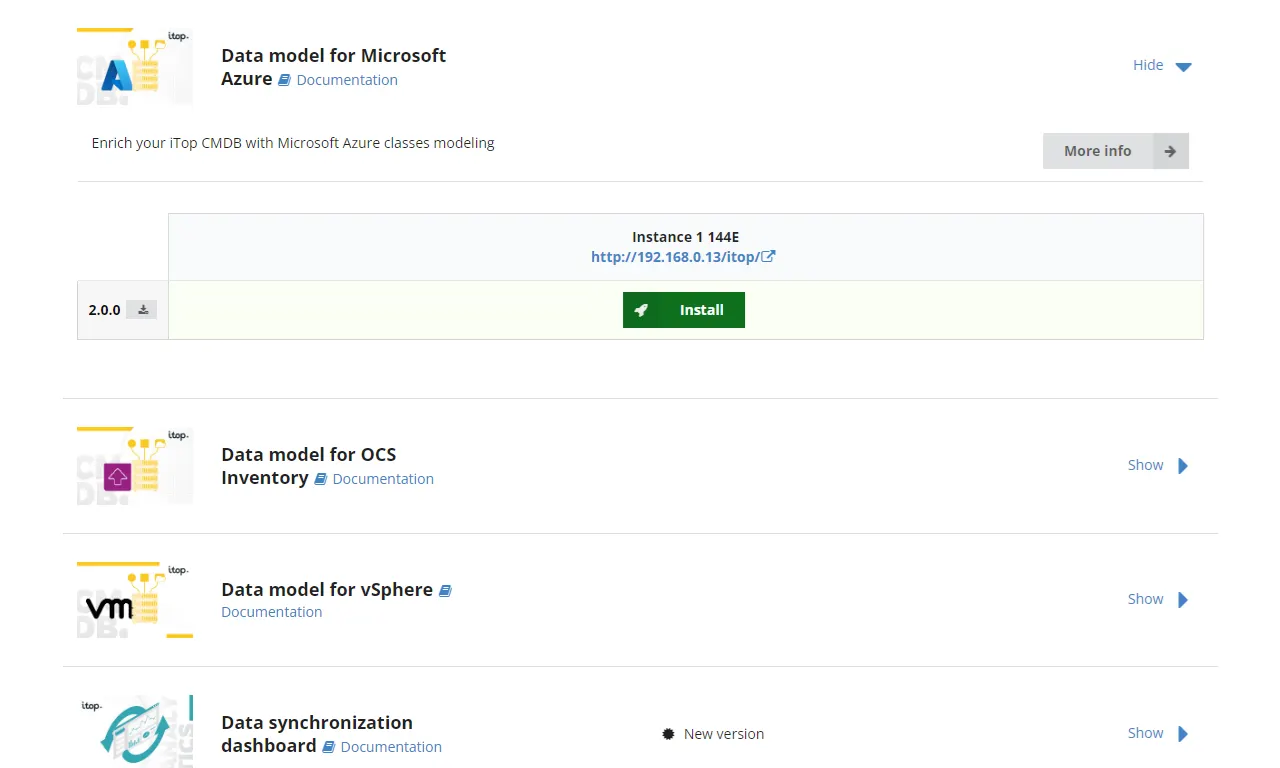Click the Enrich your iTop CMDB description text

point(293,143)
